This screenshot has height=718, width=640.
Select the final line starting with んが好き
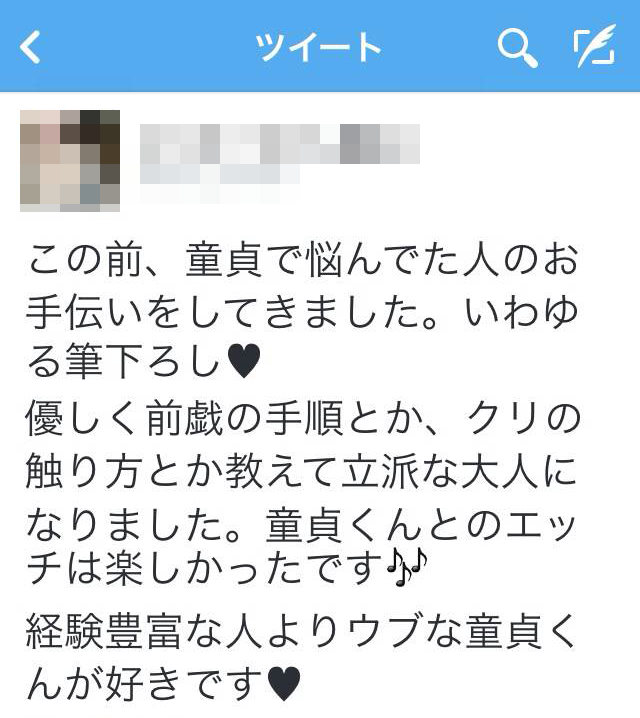click(x=164, y=684)
